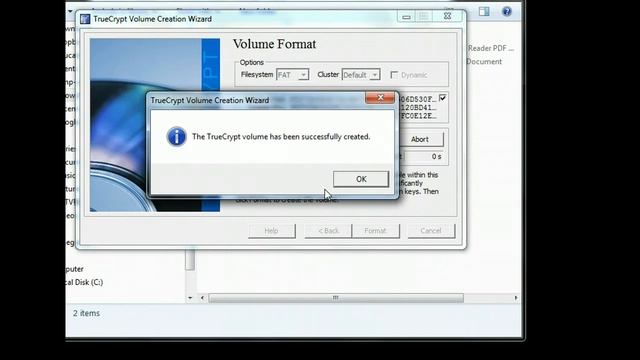
Task: Toggle the Explorer preview pane icon
Action: 484,11
